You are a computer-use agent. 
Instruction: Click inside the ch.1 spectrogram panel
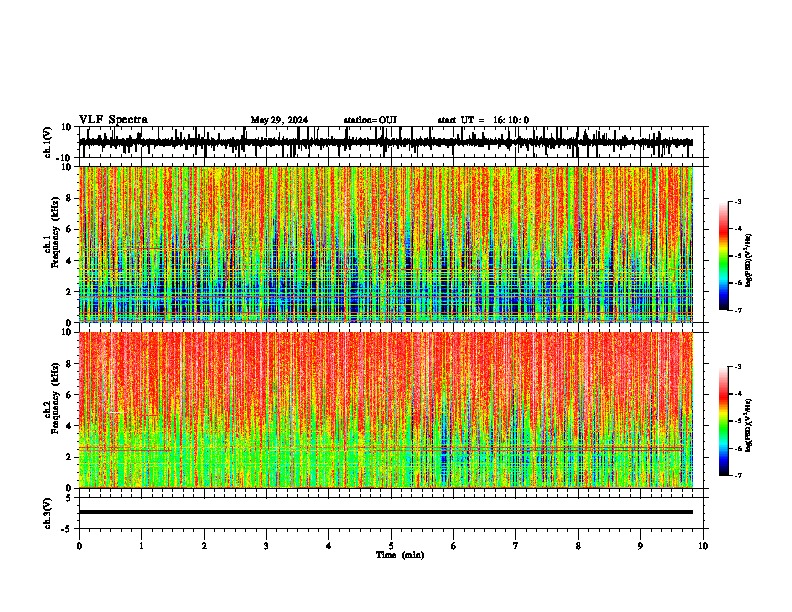[x=385, y=244]
